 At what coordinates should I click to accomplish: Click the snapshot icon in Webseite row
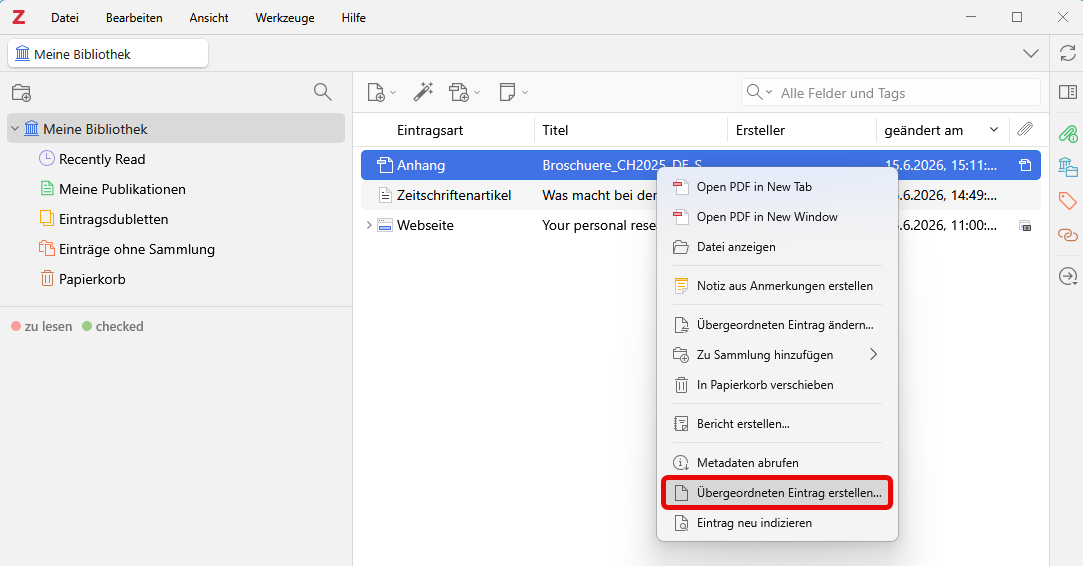pyautogui.click(x=1025, y=225)
